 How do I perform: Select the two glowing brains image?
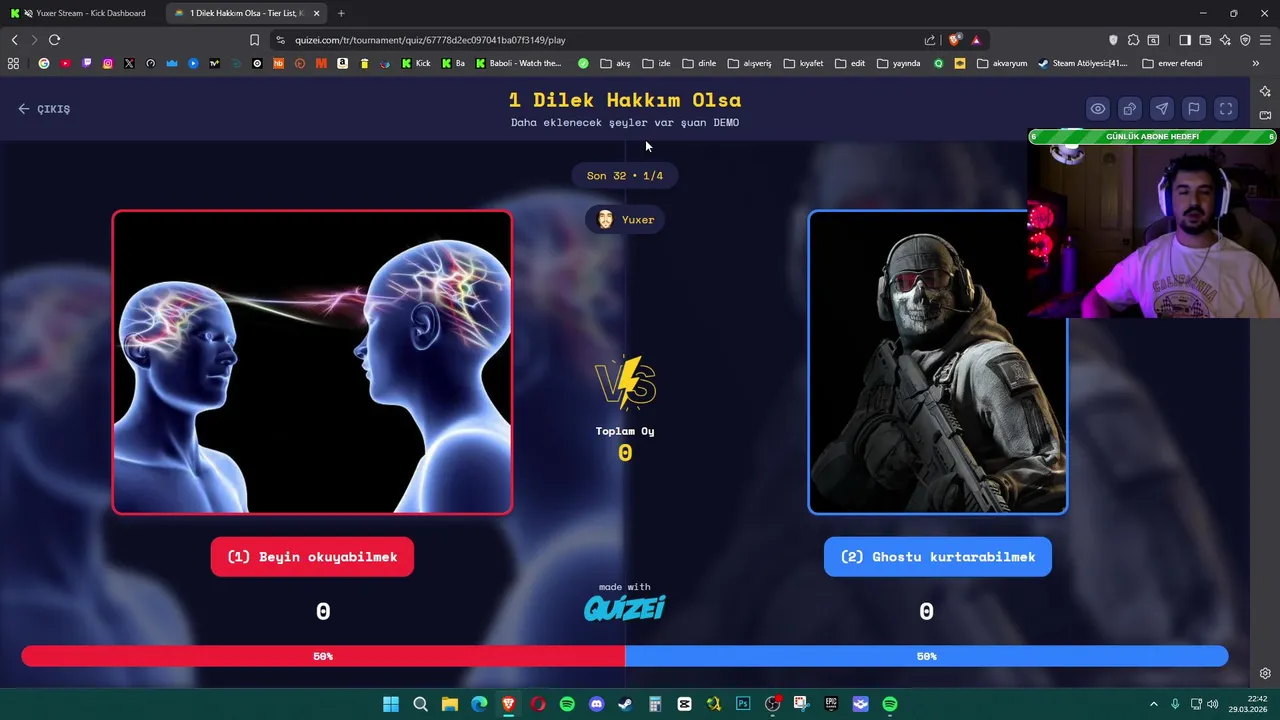tap(312, 362)
